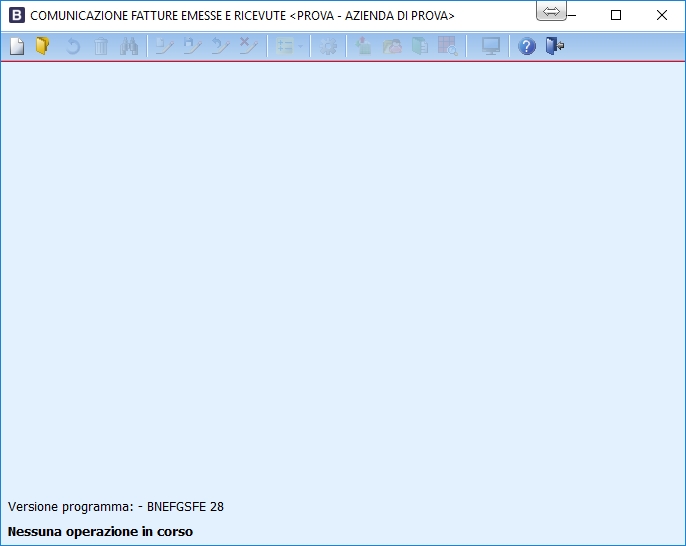Click the window title 'COMUNICAZIONE FATTURE EMESSE E RICEVUTE'
Screen dimensions: 686x546
[158, 16]
